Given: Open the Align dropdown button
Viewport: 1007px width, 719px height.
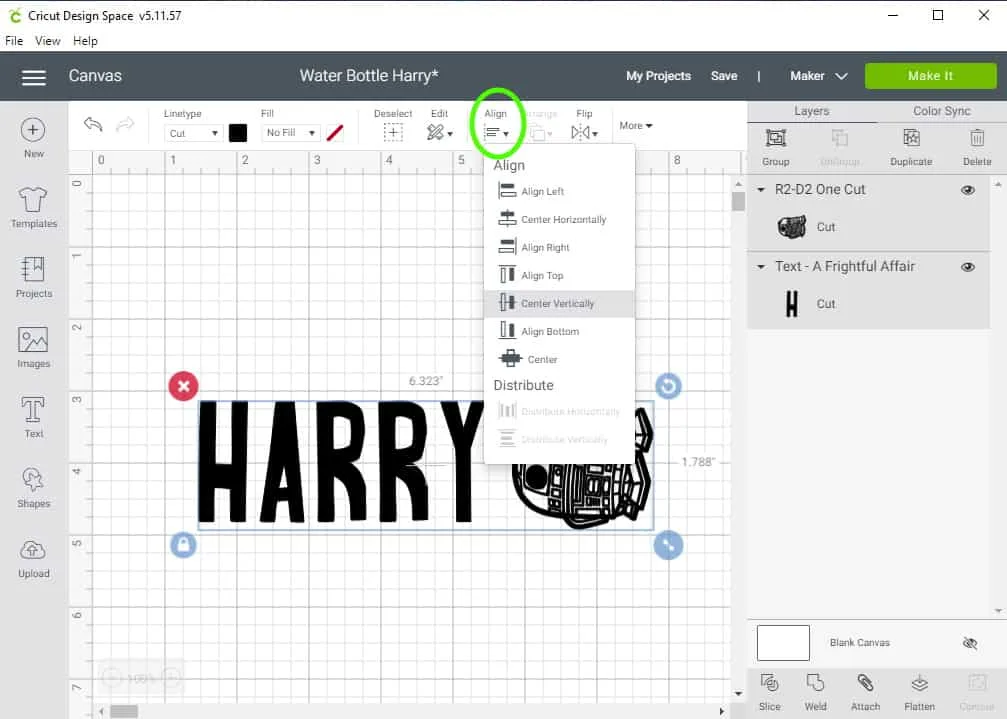Looking at the screenshot, I should (x=496, y=133).
